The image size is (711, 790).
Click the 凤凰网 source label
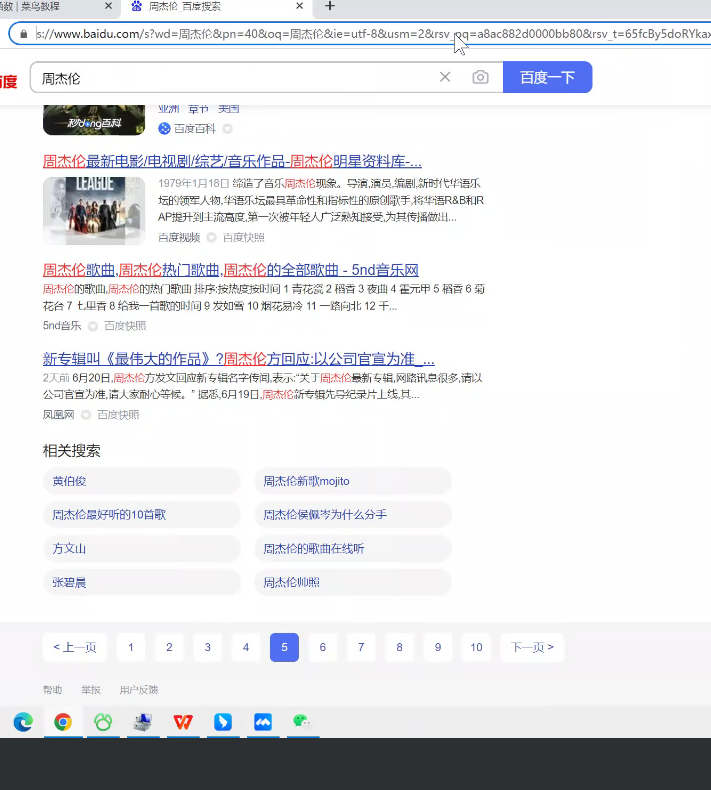click(x=58, y=415)
